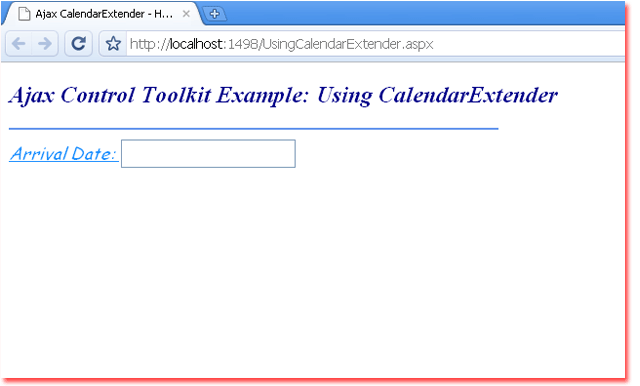
Task: Click the address bar URL field
Action: [x=376, y=43]
